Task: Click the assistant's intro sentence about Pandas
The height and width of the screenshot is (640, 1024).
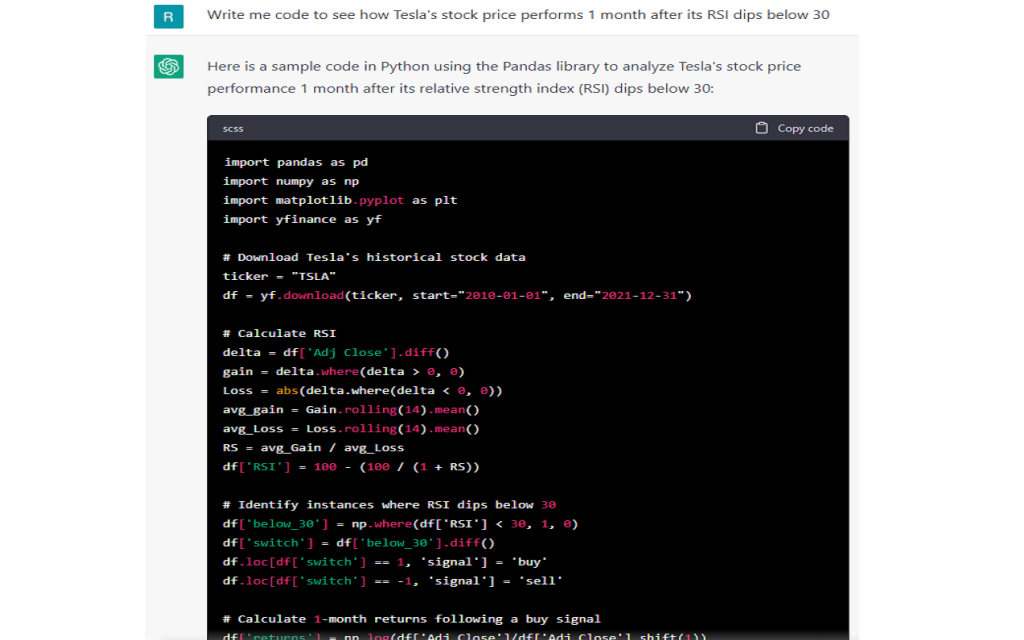Action: (x=503, y=77)
